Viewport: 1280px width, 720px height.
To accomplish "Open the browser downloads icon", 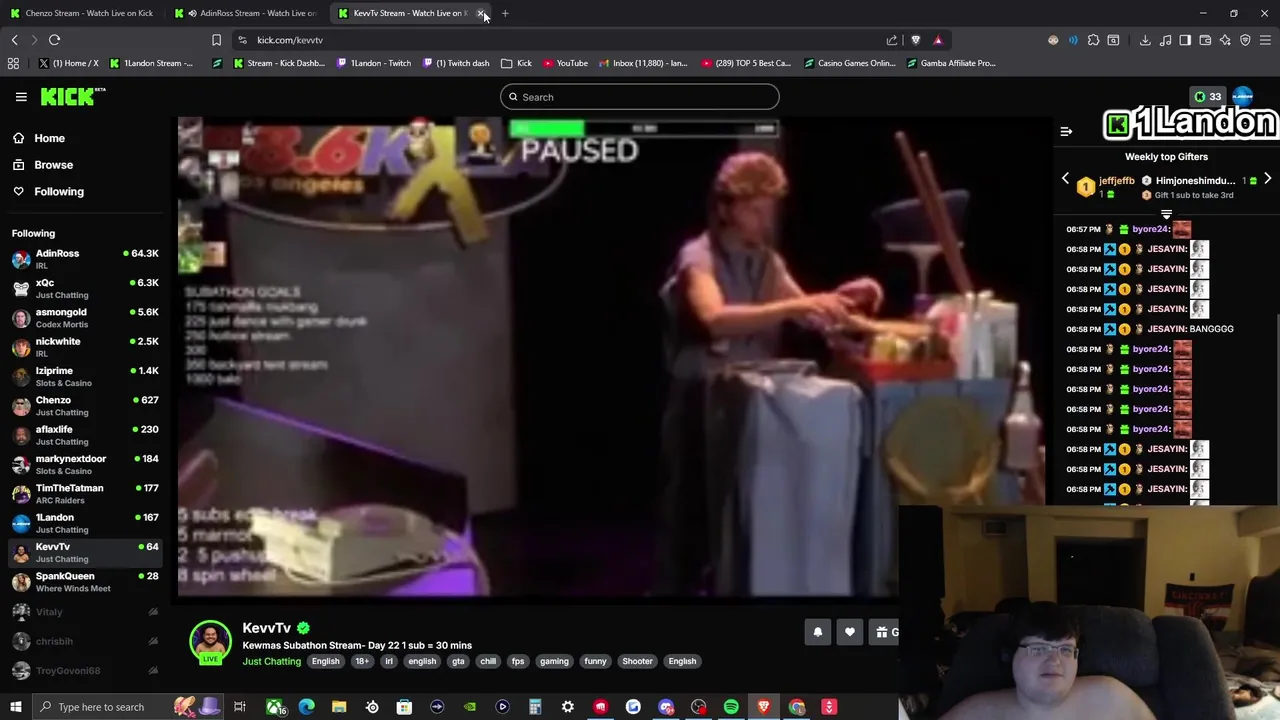I will tap(1145, 40).
